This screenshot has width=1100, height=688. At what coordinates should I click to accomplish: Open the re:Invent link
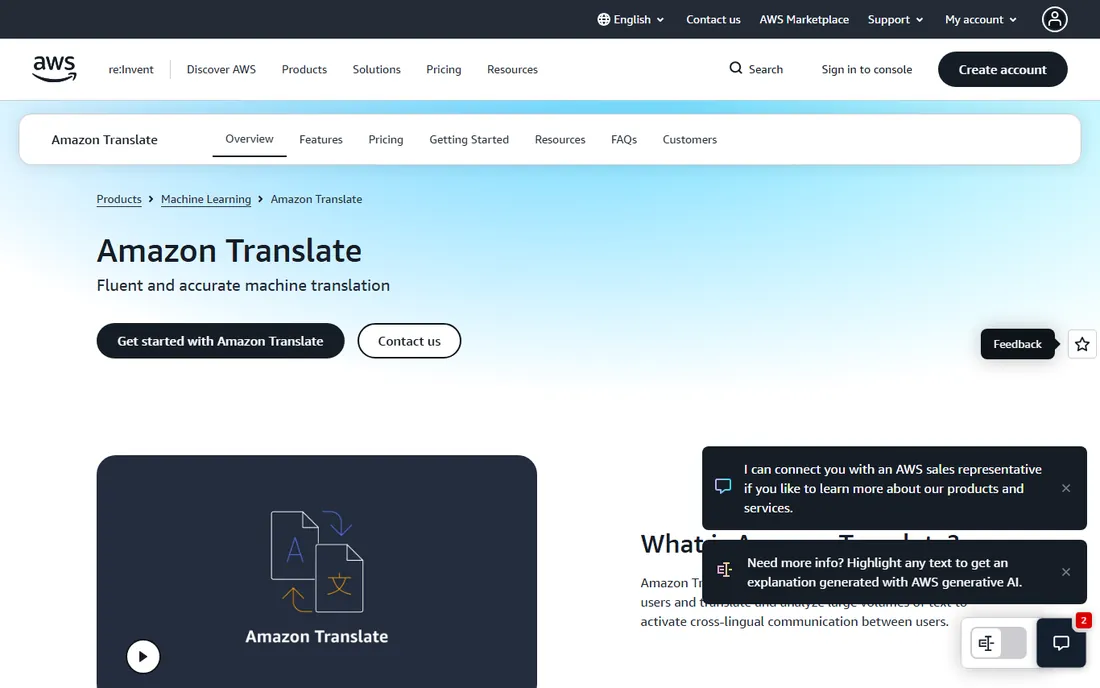(x=130, y=69)
